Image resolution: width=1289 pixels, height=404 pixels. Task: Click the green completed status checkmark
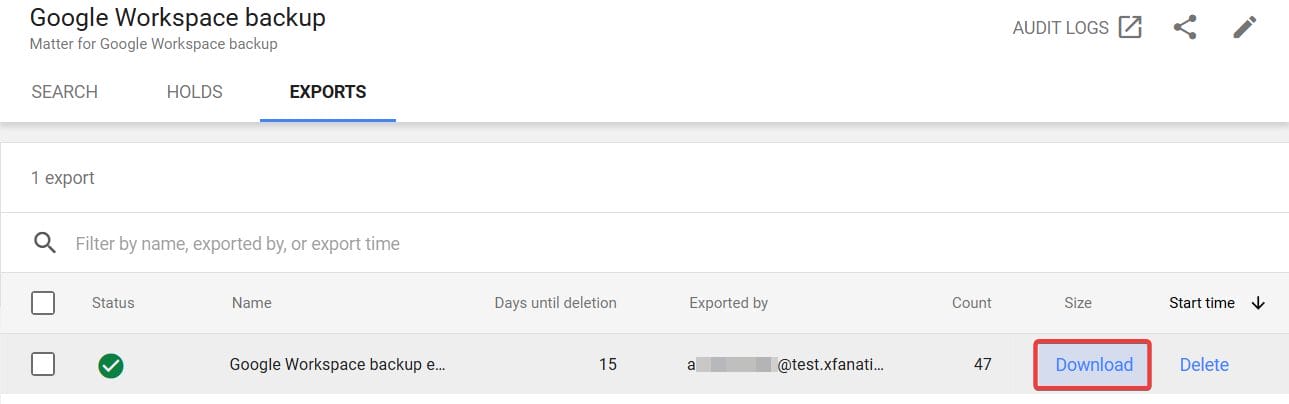point(111,365)
